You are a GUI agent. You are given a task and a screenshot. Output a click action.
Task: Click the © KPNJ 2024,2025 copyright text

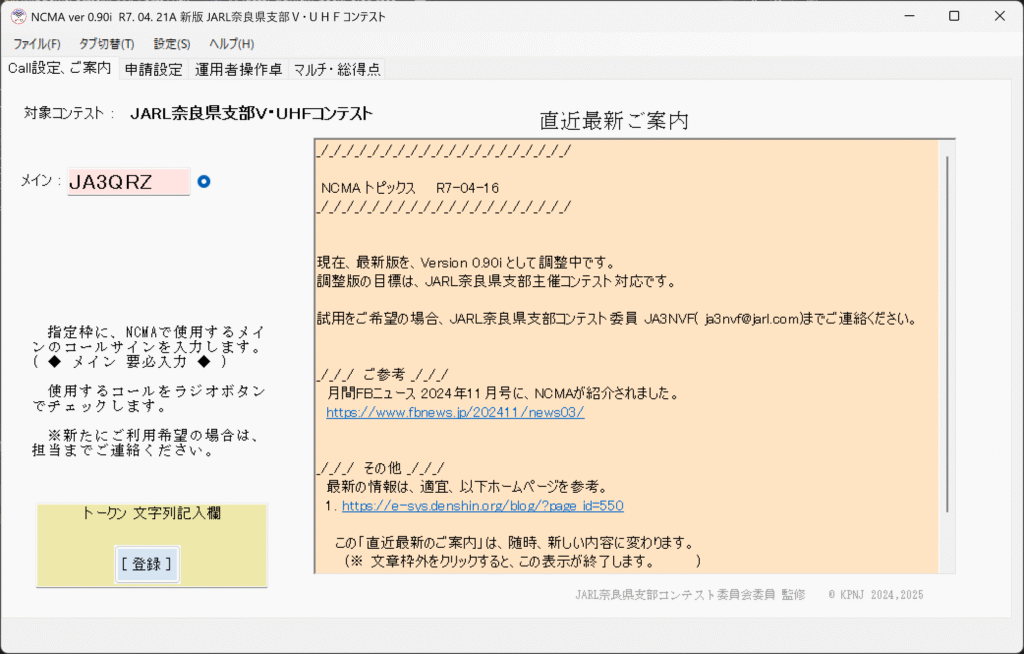[x=876, y=595]
